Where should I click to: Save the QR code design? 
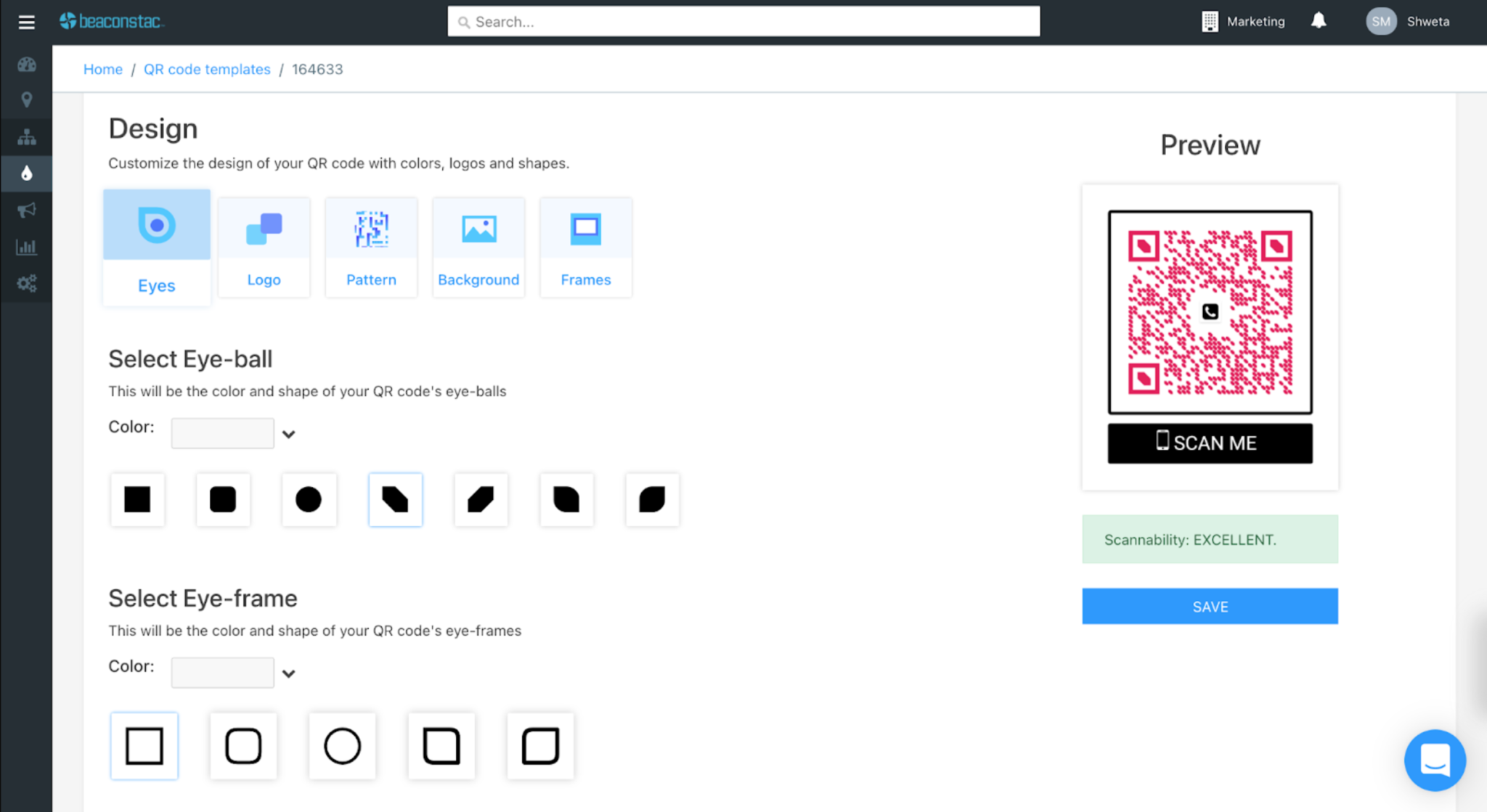click(1210, 606)
